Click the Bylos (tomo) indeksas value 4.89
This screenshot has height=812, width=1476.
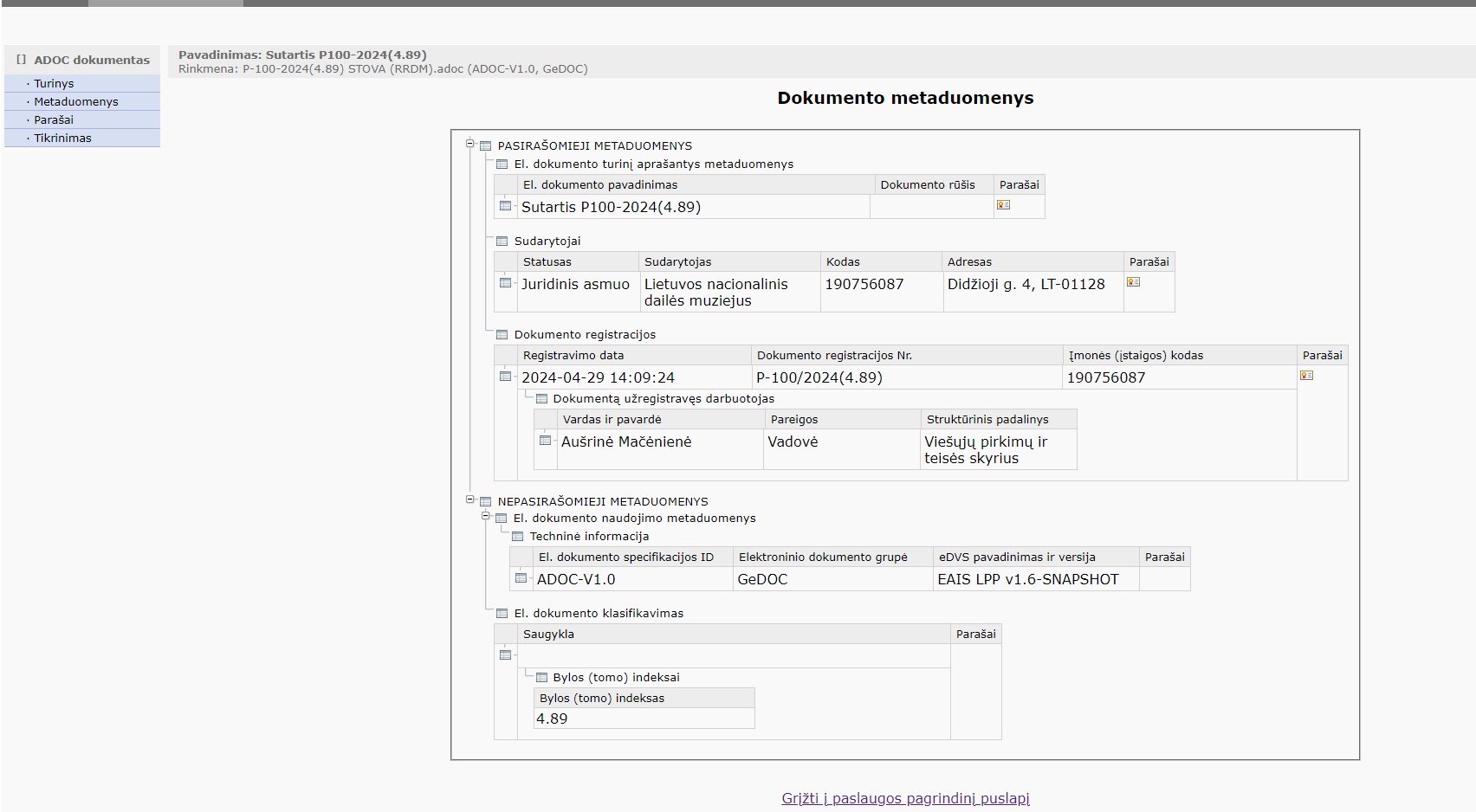[552, 719]
